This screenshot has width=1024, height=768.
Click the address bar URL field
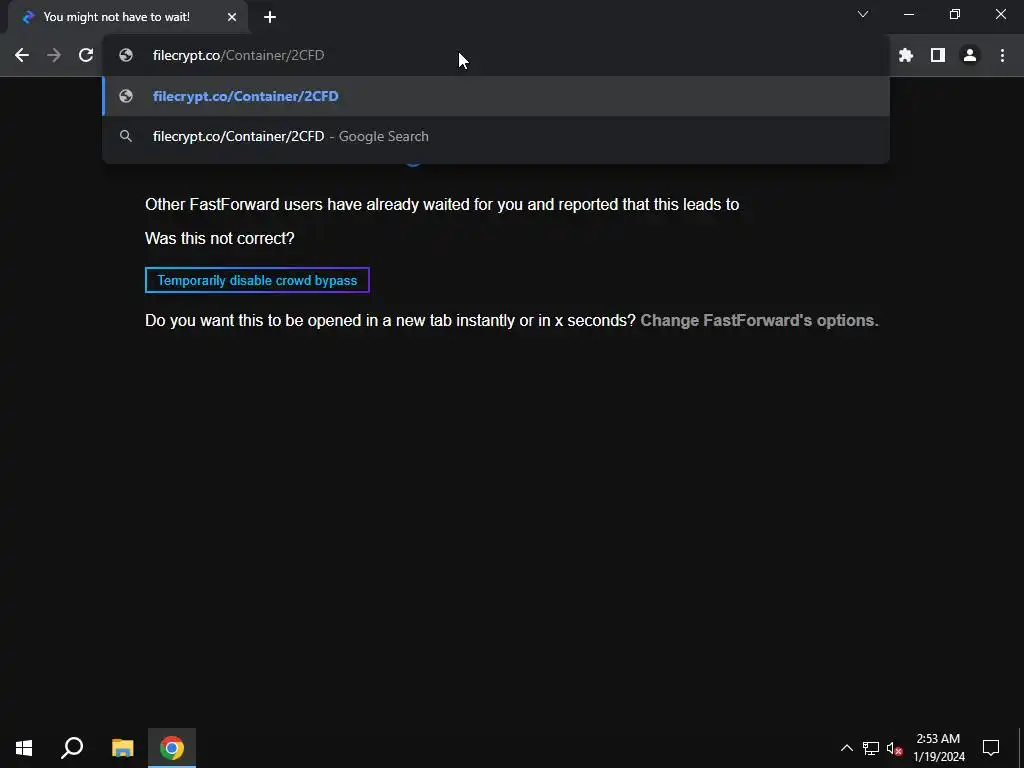tap(496, 56)
